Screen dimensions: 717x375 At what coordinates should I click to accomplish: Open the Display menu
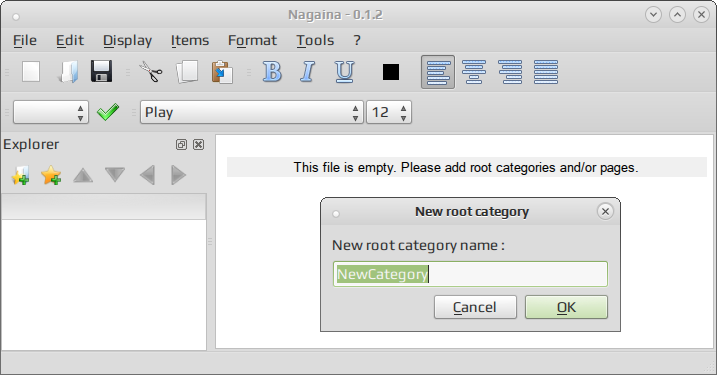127,40
